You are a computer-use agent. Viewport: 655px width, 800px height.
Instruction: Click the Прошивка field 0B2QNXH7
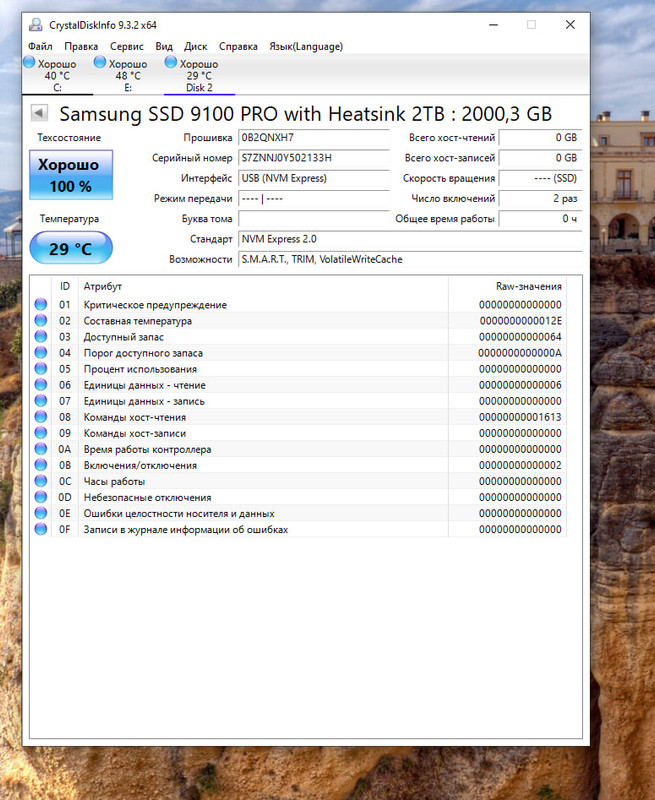coord(314,137)
